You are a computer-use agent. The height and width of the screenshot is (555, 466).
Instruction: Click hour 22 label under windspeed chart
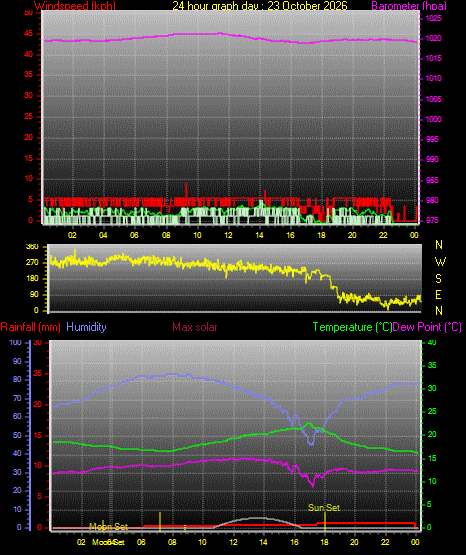coord(383,235)
